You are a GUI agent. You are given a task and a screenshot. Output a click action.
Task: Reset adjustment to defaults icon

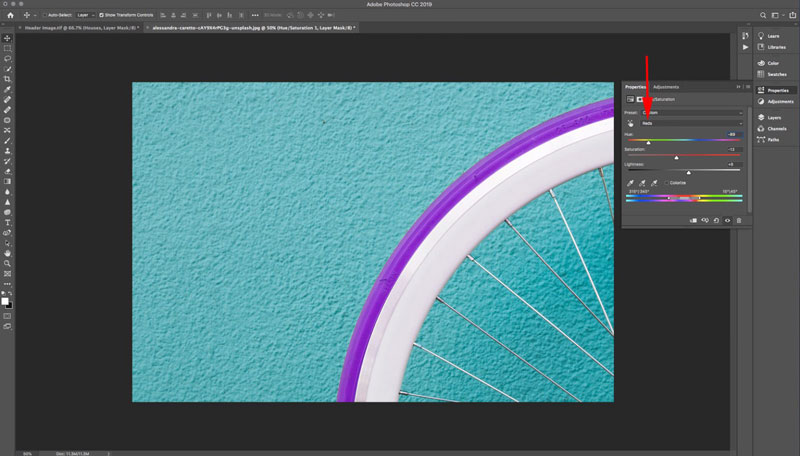click(x=716, y=220)
